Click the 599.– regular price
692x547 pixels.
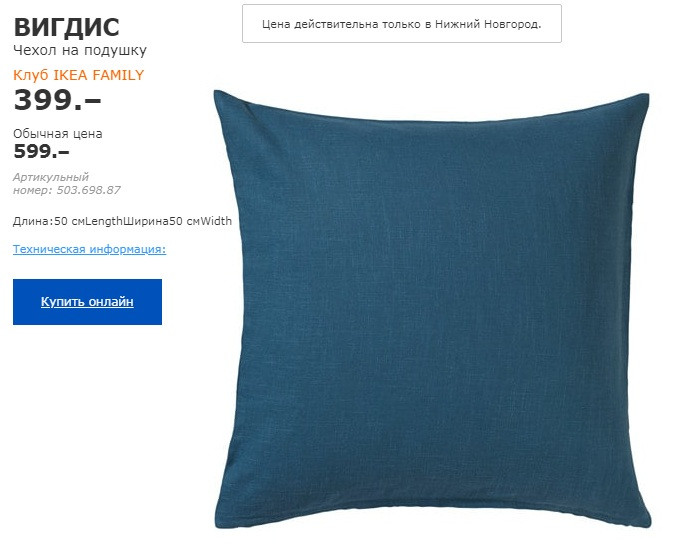click(x=41, y=151)
